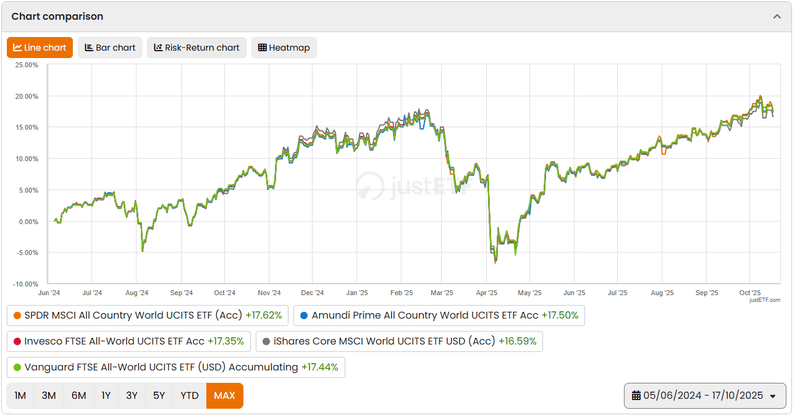Viewport: 800px width, 418px height.
Task: Select the MAX time range
Action: [x=224, y=396]
